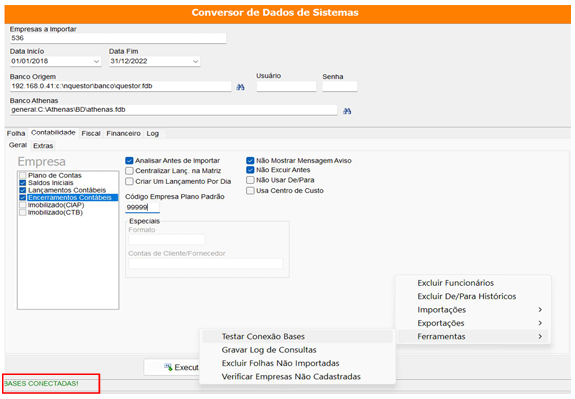Click Testar Conexão Bases menu item
575x399 pixels.
point(297,337)
